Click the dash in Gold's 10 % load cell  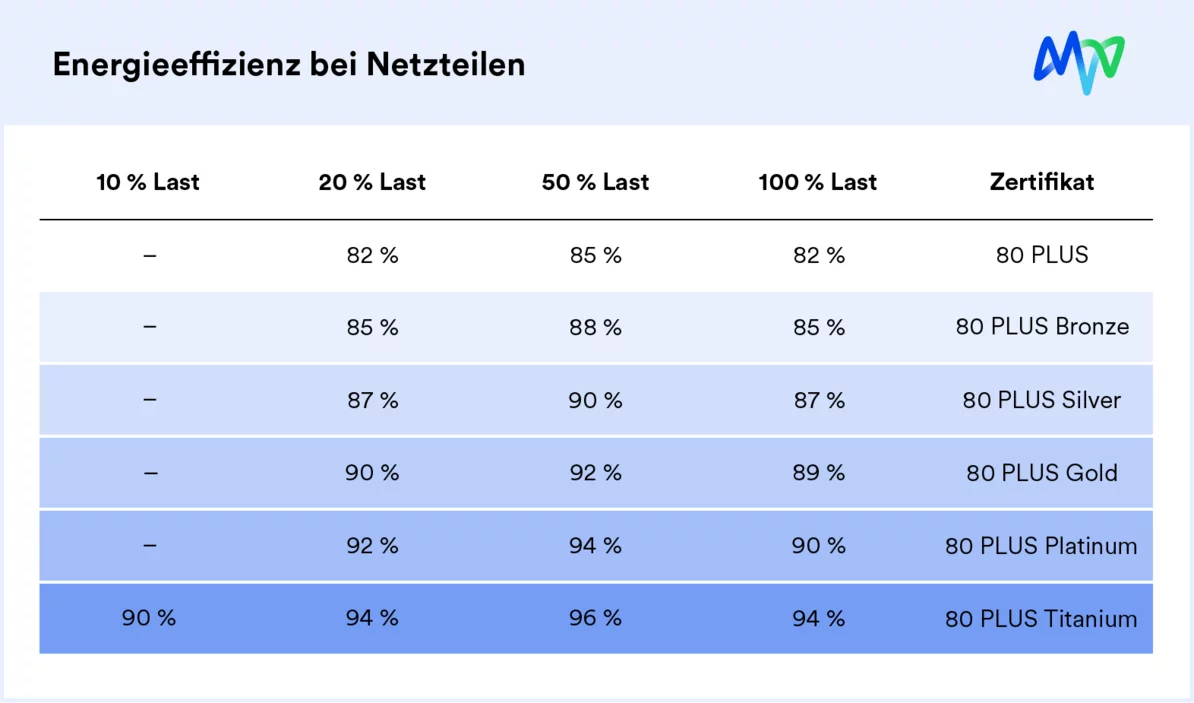[x=150, y=473]
